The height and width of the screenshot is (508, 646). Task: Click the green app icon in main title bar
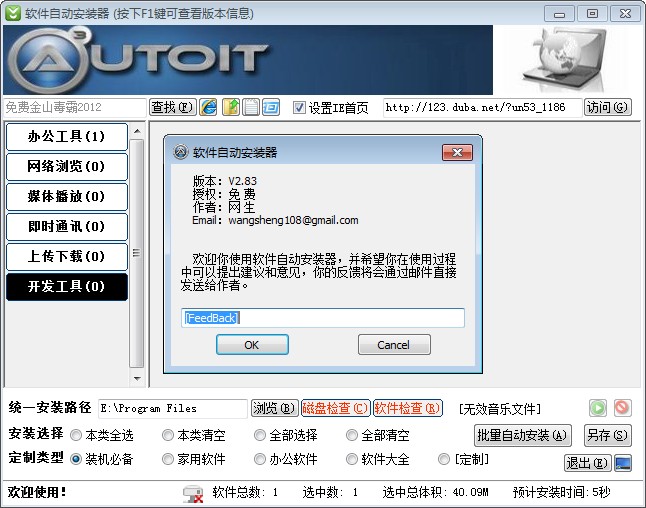[12, 13]
